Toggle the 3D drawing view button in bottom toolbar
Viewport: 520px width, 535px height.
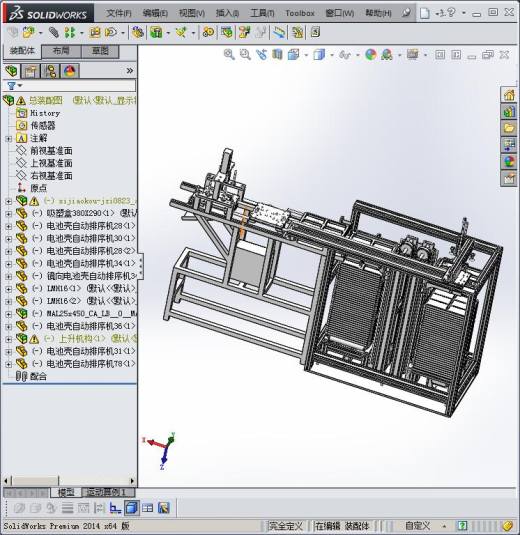(x=131, y=508)
